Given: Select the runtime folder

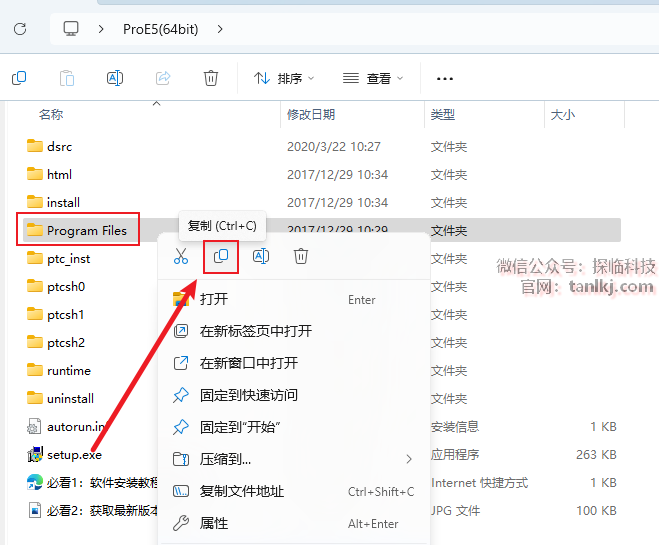Looking at the screenshot, I should [x=69, y=371].
